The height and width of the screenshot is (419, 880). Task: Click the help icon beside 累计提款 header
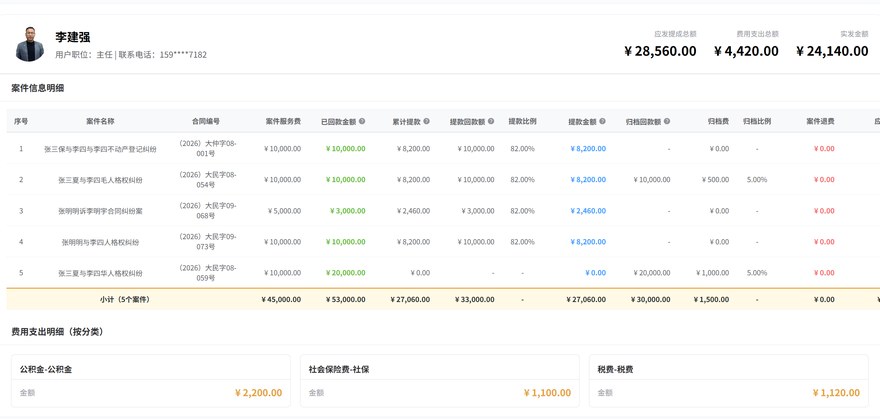click(x=427, y=121)
